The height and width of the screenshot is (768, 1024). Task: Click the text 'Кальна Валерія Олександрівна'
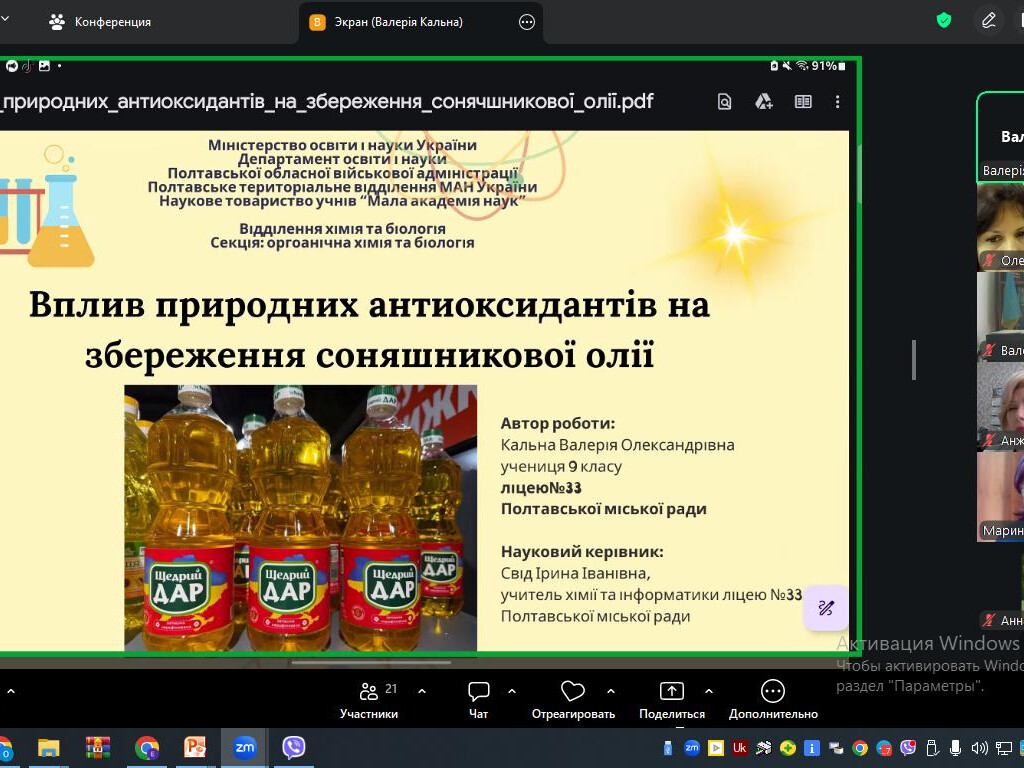pos(617,445)
